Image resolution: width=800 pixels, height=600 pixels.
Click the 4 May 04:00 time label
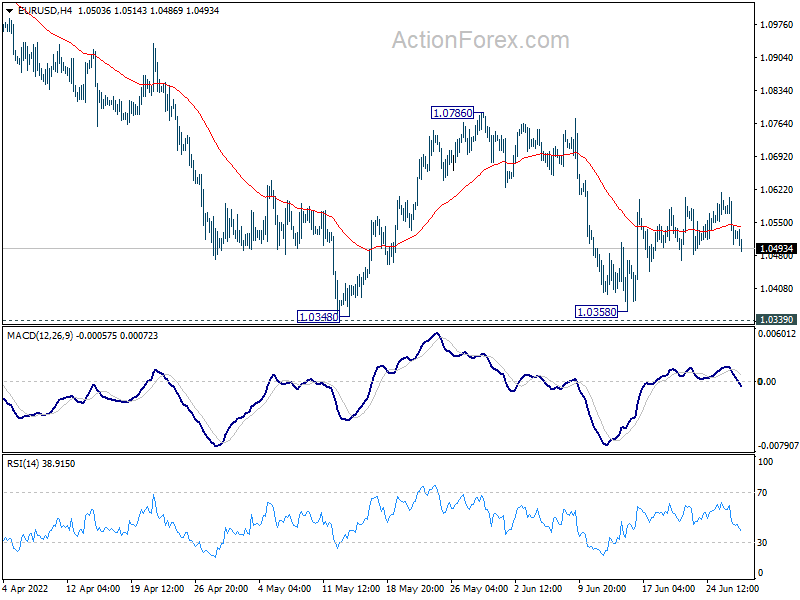click(x=285, y=589)
